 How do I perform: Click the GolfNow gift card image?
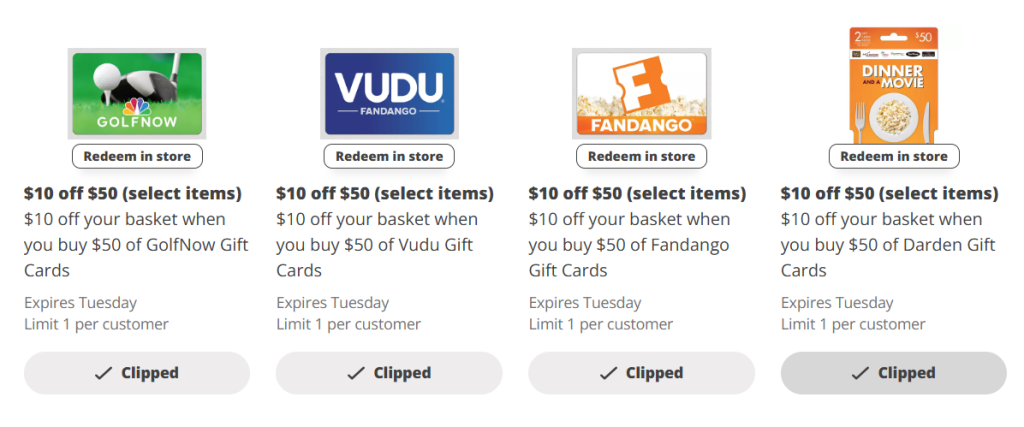click(x=137, y=95)
